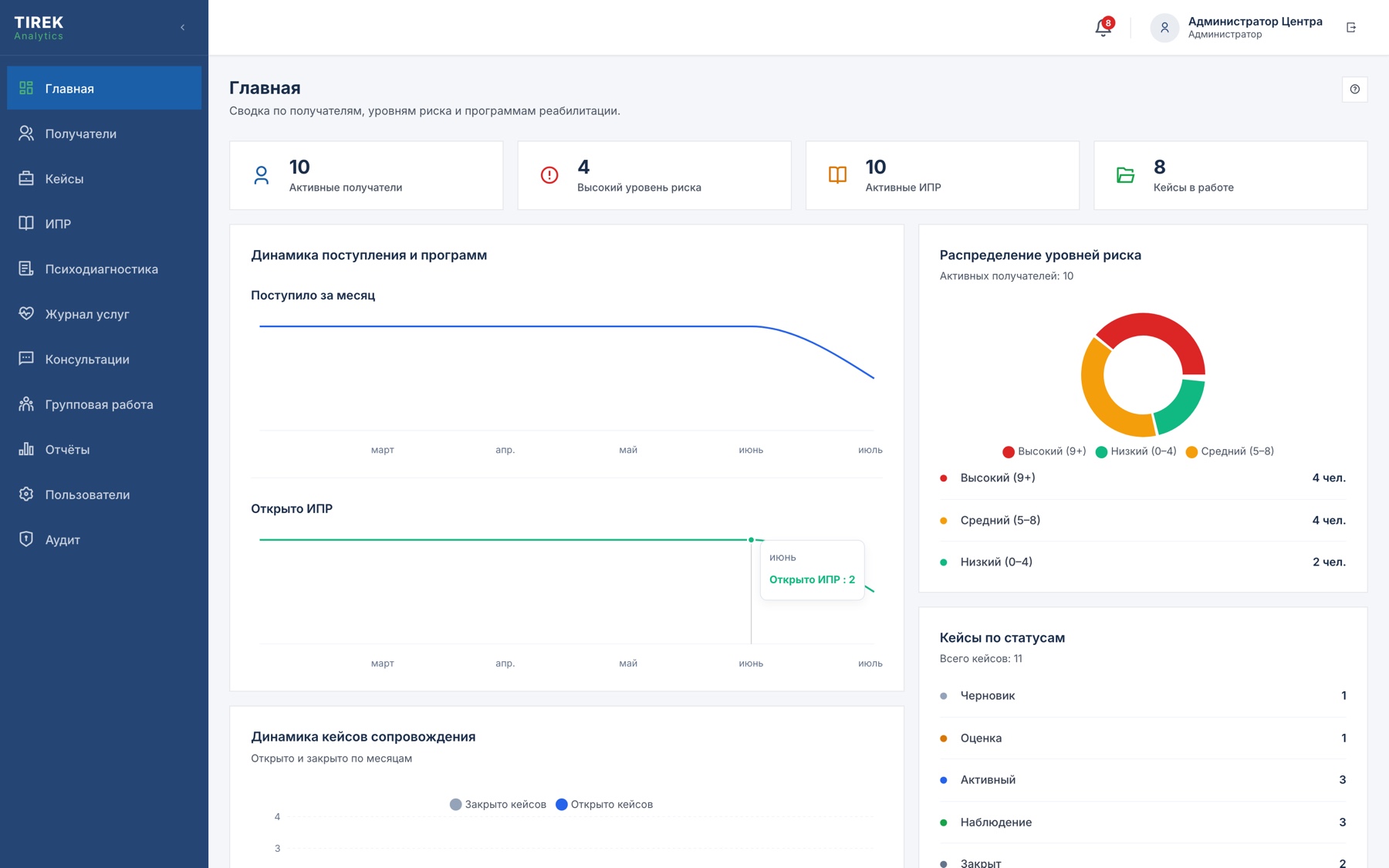The height and width of the screenshot is (868, 1389).
Task: Click the Групповая работа people icon
Action: click(x=26, y=404)
